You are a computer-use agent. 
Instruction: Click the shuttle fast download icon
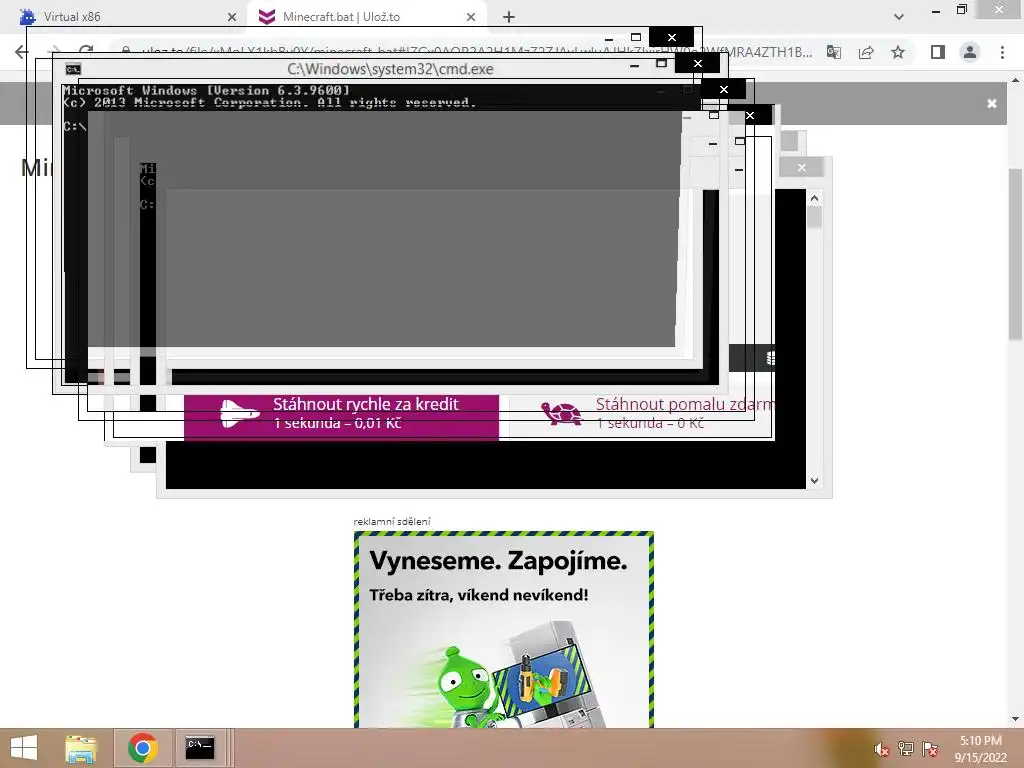click(x=239, y=413)
